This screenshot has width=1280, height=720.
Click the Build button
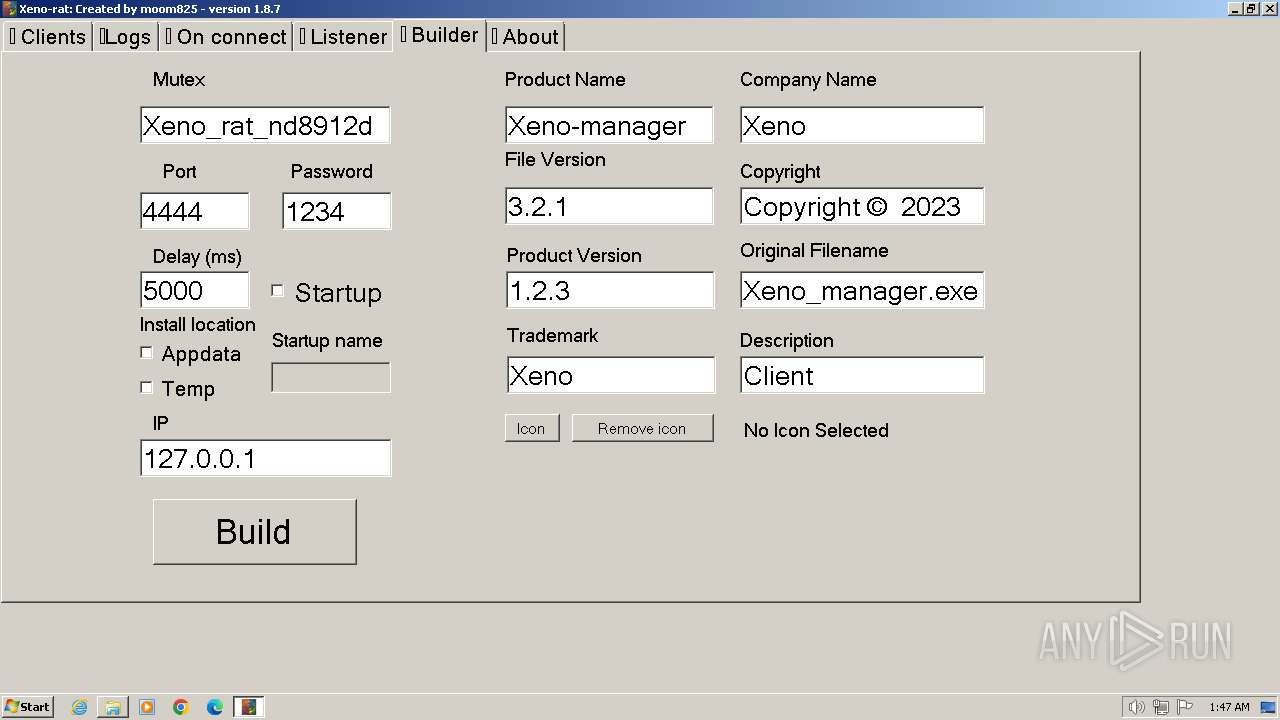[x=254, y=532]
